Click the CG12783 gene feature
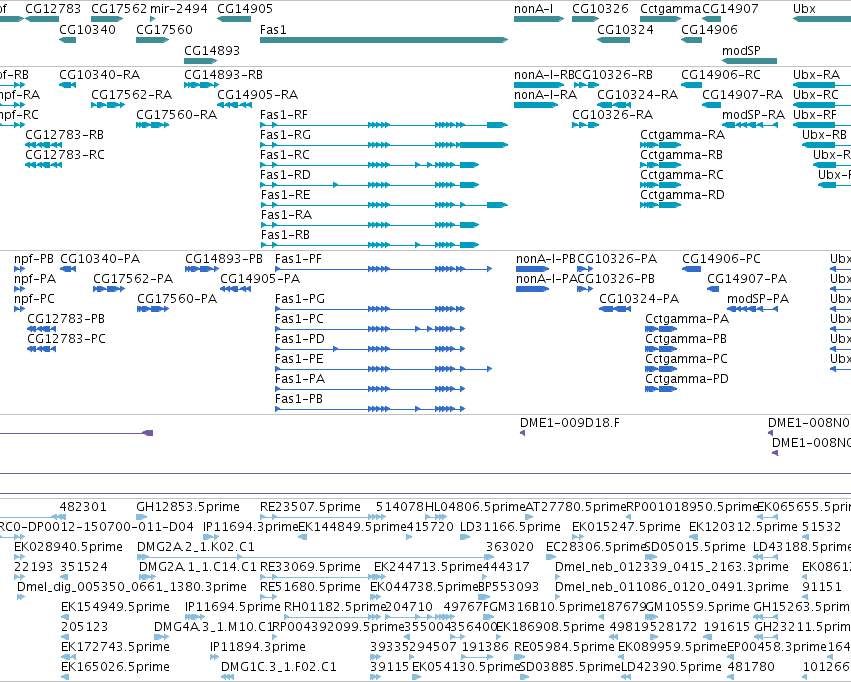 [x=42, y=19]
